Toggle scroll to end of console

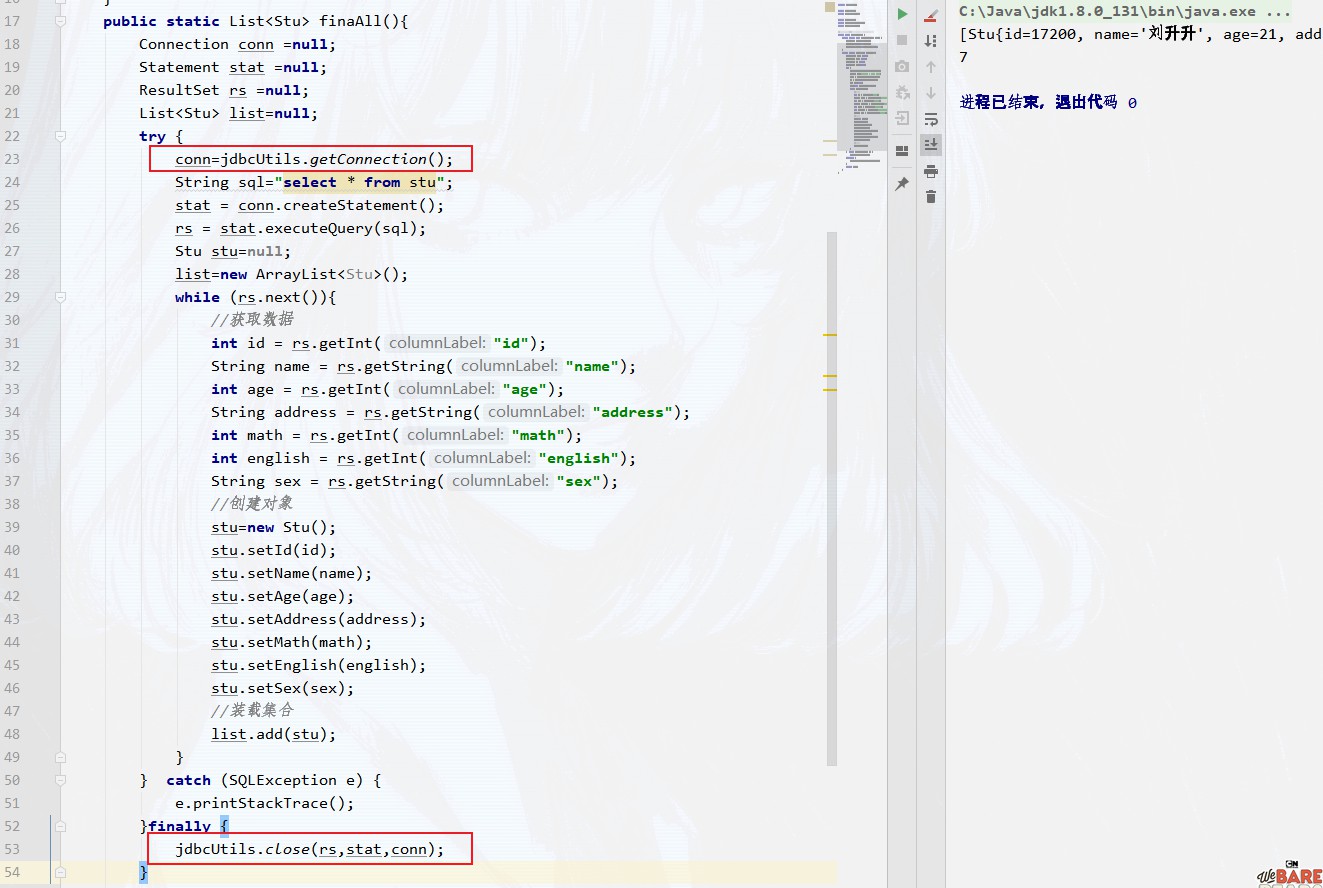click(x=931, y=145)
